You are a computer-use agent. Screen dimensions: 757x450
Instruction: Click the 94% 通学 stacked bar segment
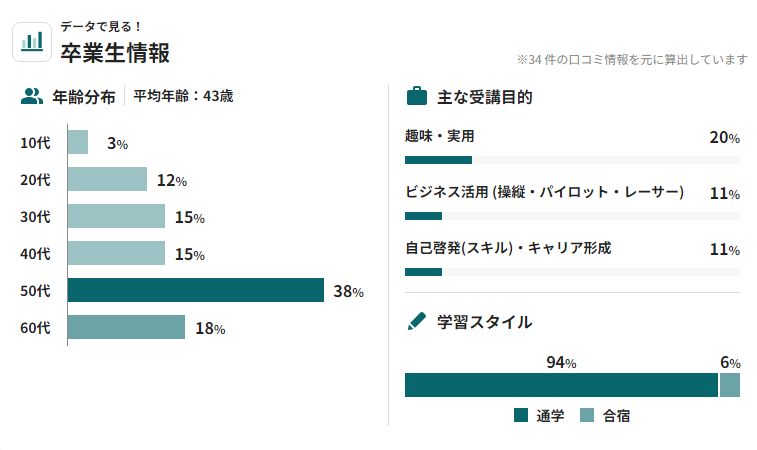pyautogui.click(x=561, y=386)
